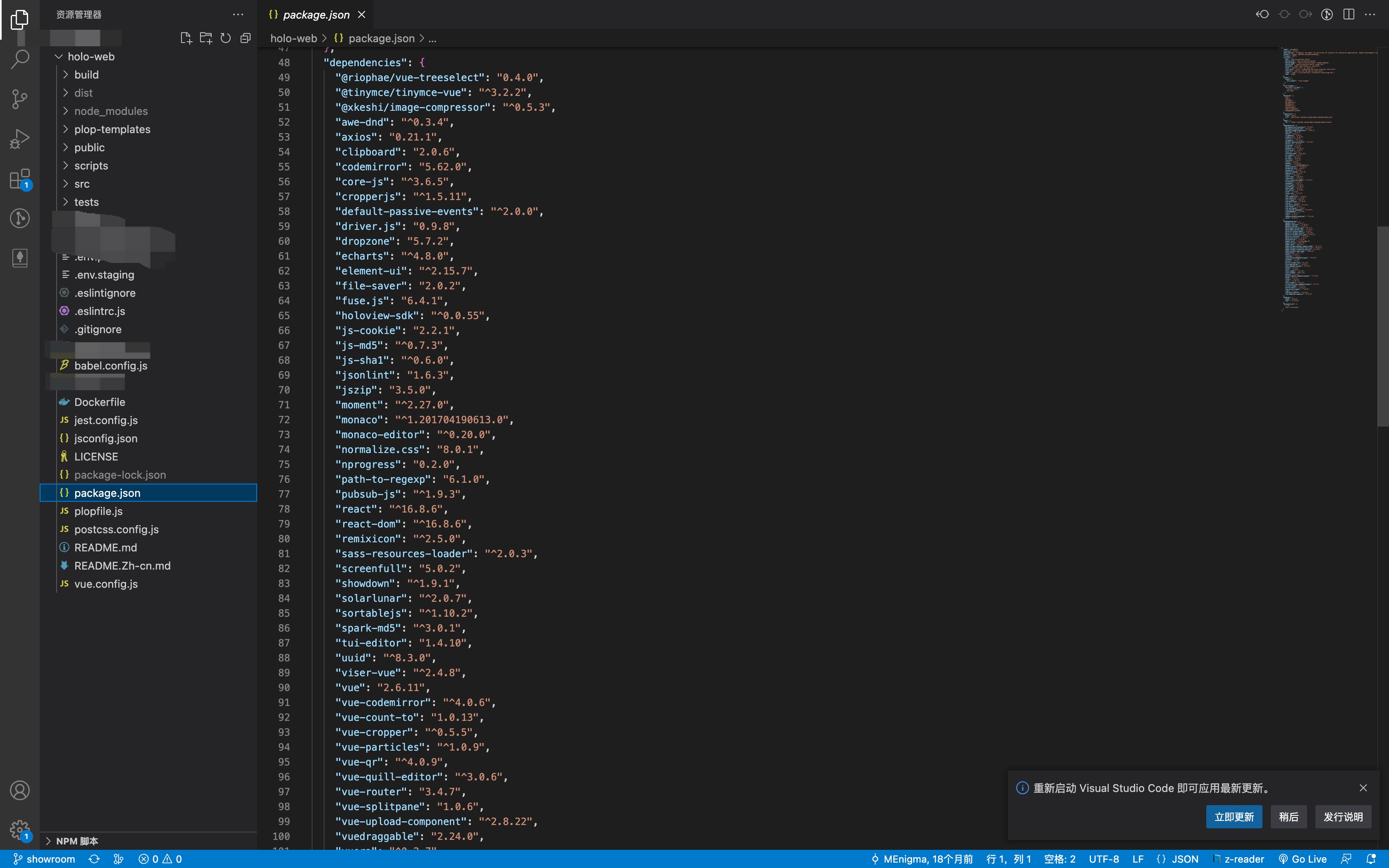Click the code minimap preview
The height and width of the screenshot is (868, 1389).
pyautogui.click(x=1329, y=179)
